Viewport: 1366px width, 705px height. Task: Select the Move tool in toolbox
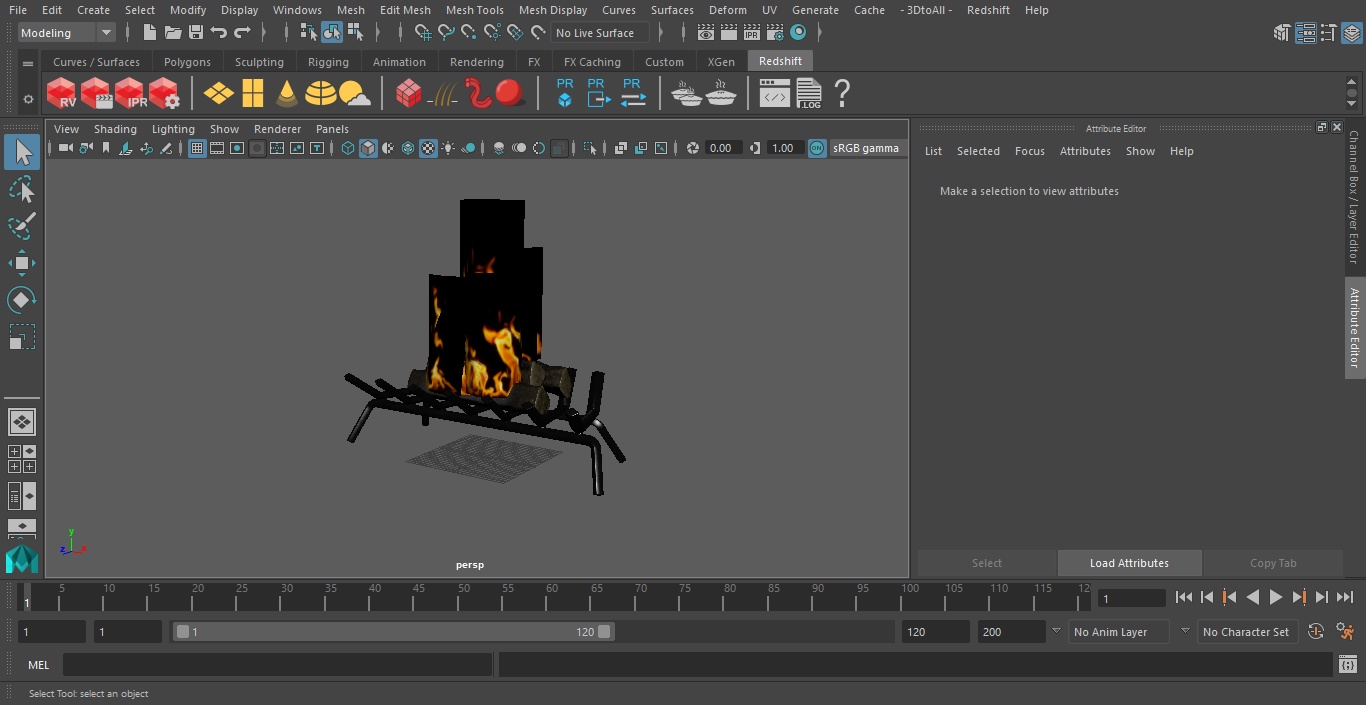tap(22, 263)
